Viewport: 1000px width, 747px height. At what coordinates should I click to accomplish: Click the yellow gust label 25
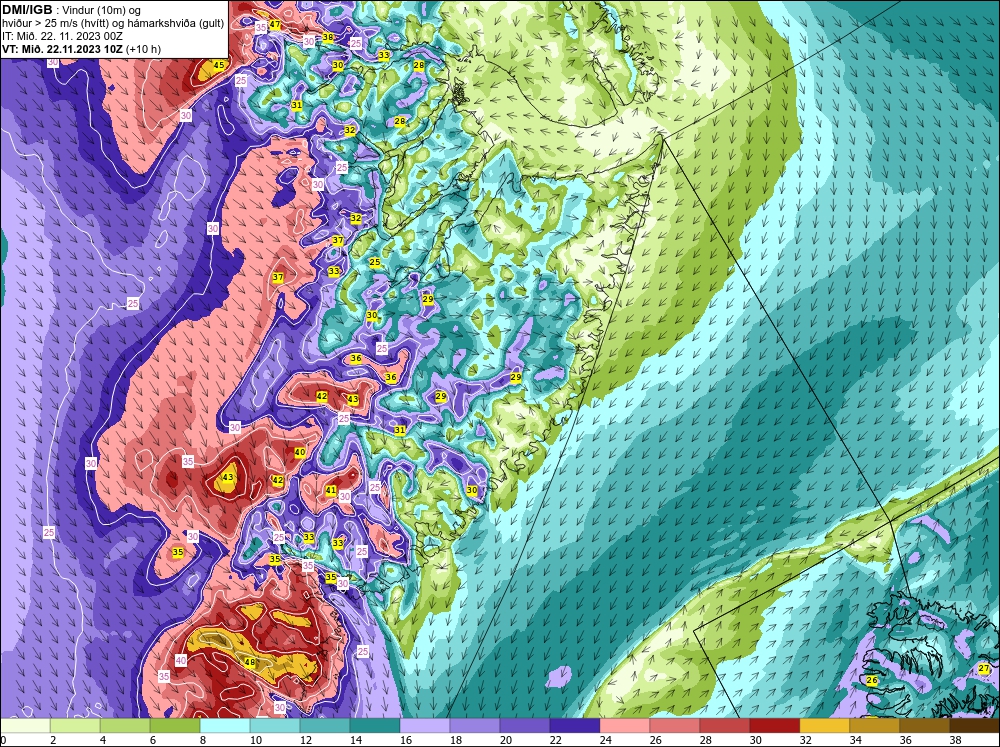375,262
